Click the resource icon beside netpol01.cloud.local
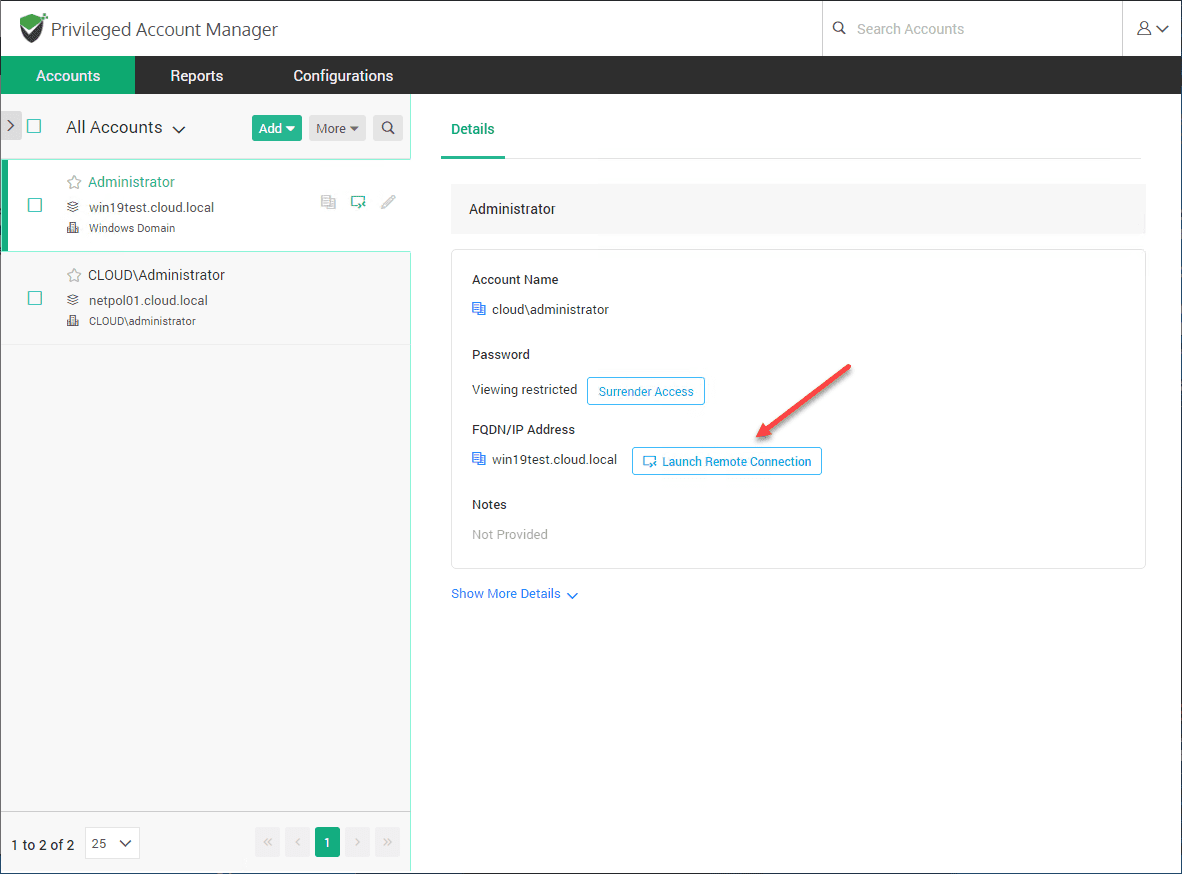 [73, 299]
